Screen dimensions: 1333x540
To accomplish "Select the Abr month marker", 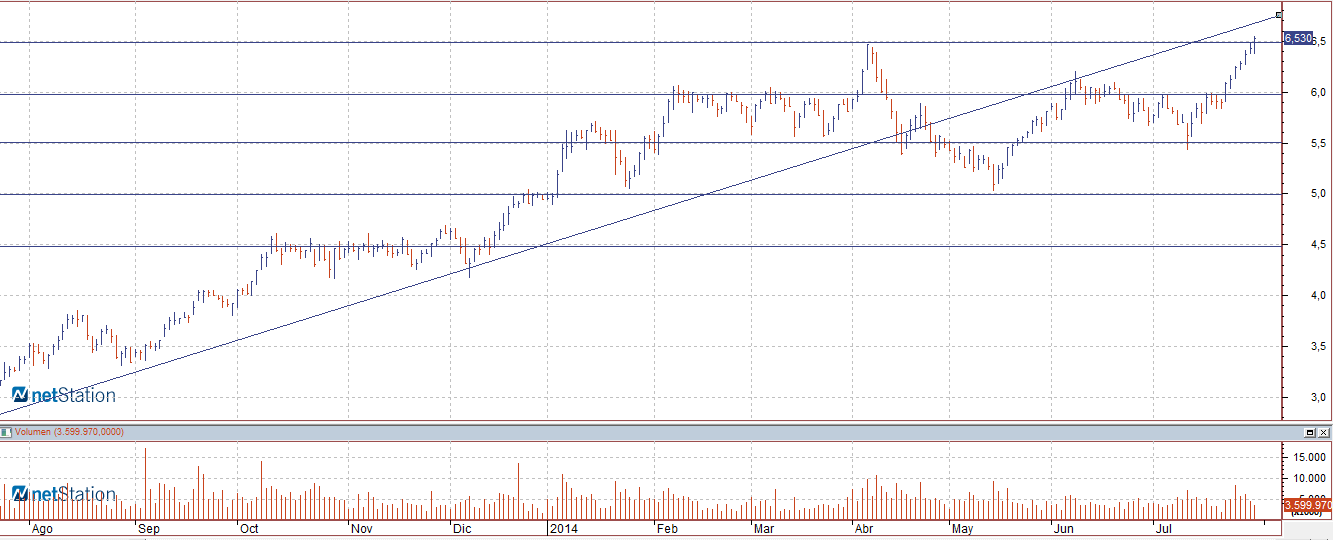I will (862, 529).
